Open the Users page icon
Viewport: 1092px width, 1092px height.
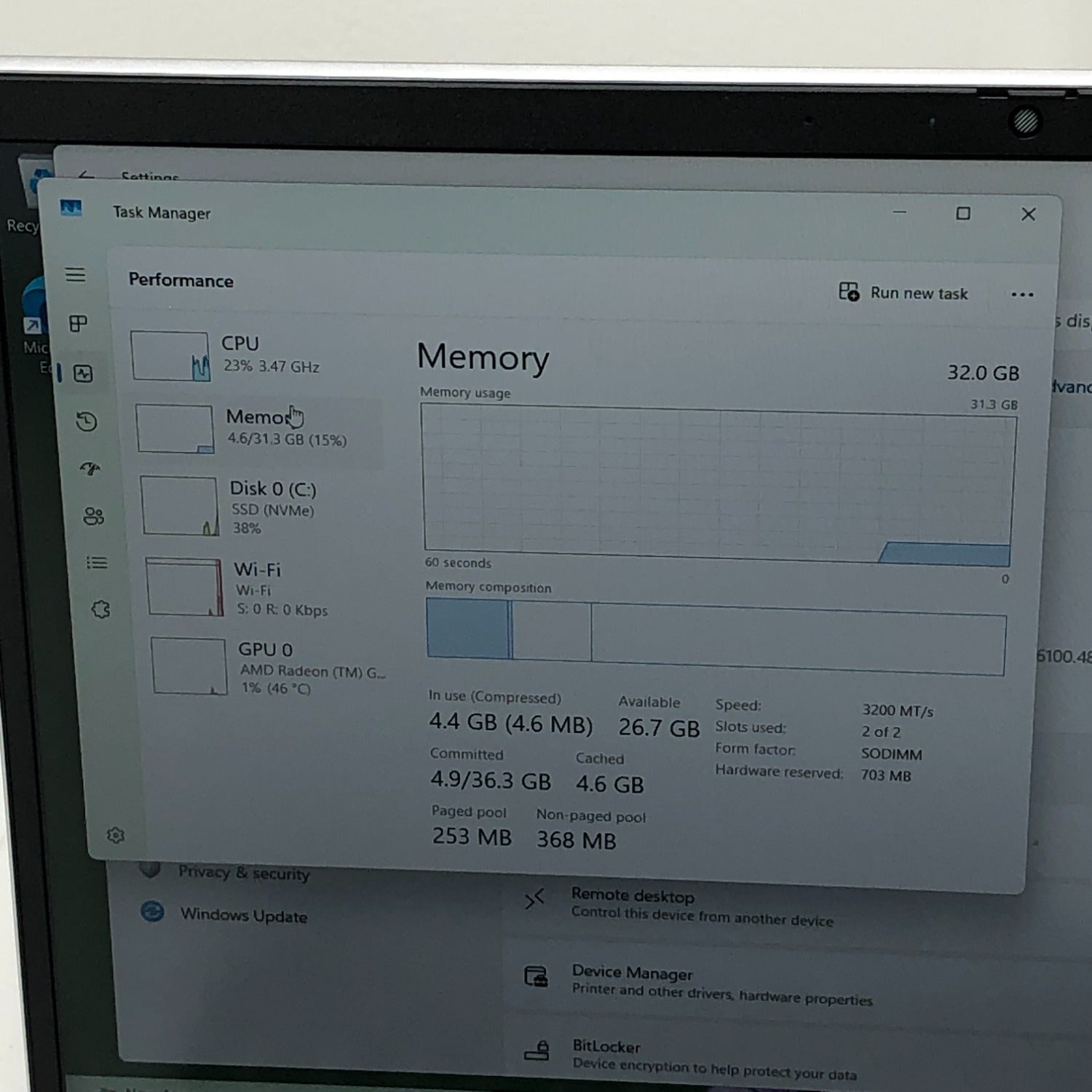(x=93, y=516)
